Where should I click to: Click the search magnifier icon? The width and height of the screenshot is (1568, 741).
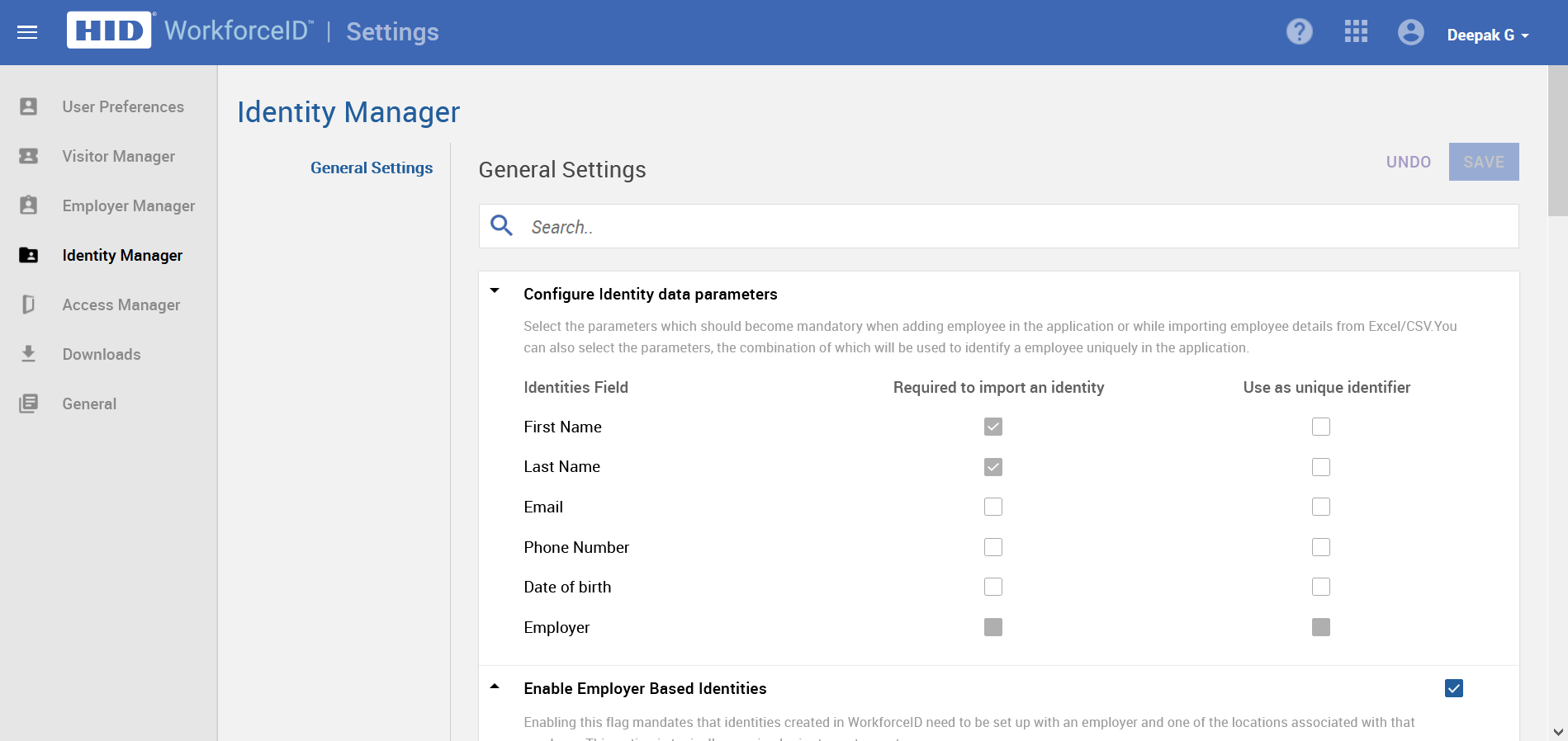click(x=502, y=225)
